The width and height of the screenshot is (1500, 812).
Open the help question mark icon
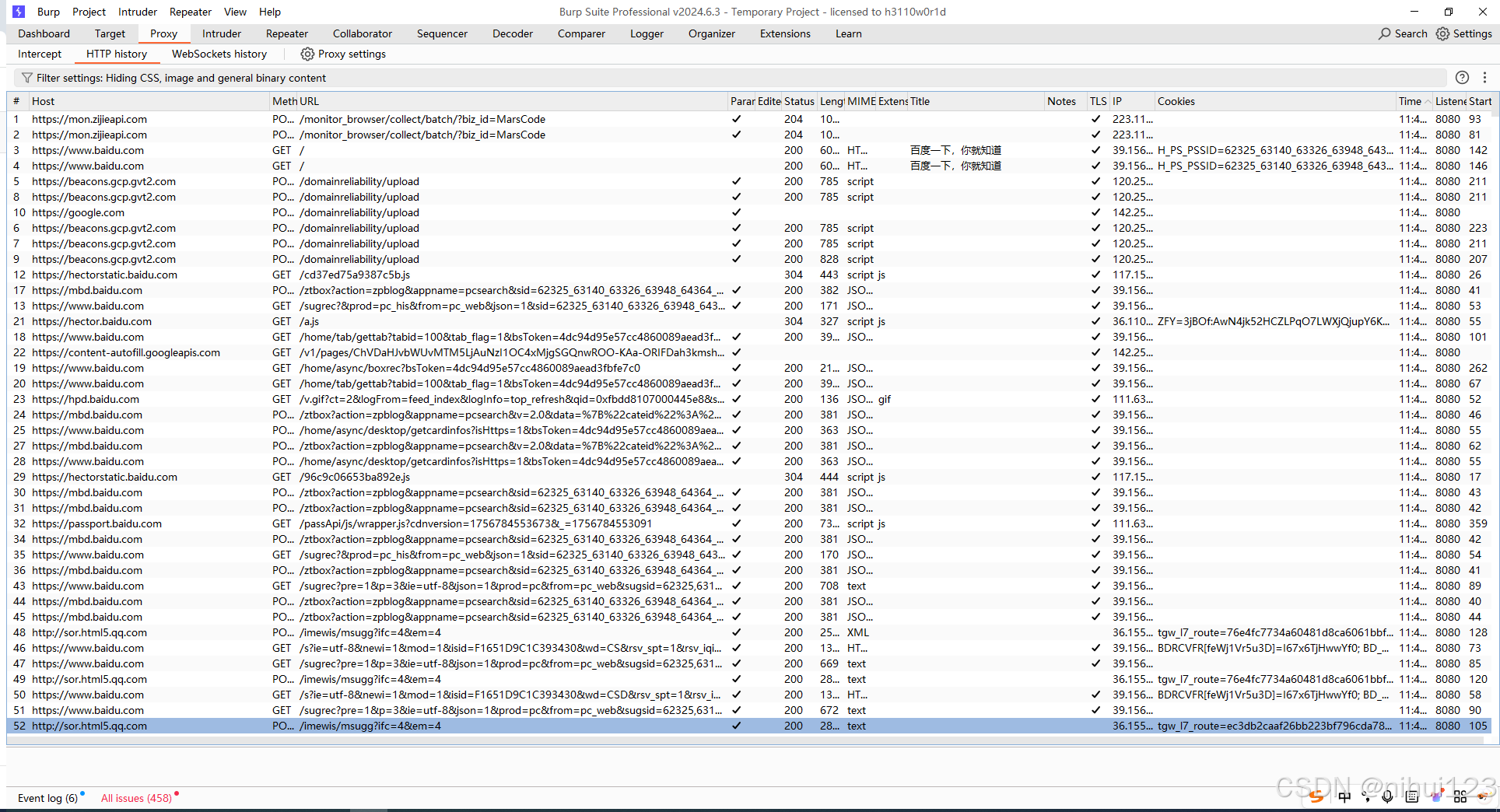pyautogui.click(x=1462, y=77)
